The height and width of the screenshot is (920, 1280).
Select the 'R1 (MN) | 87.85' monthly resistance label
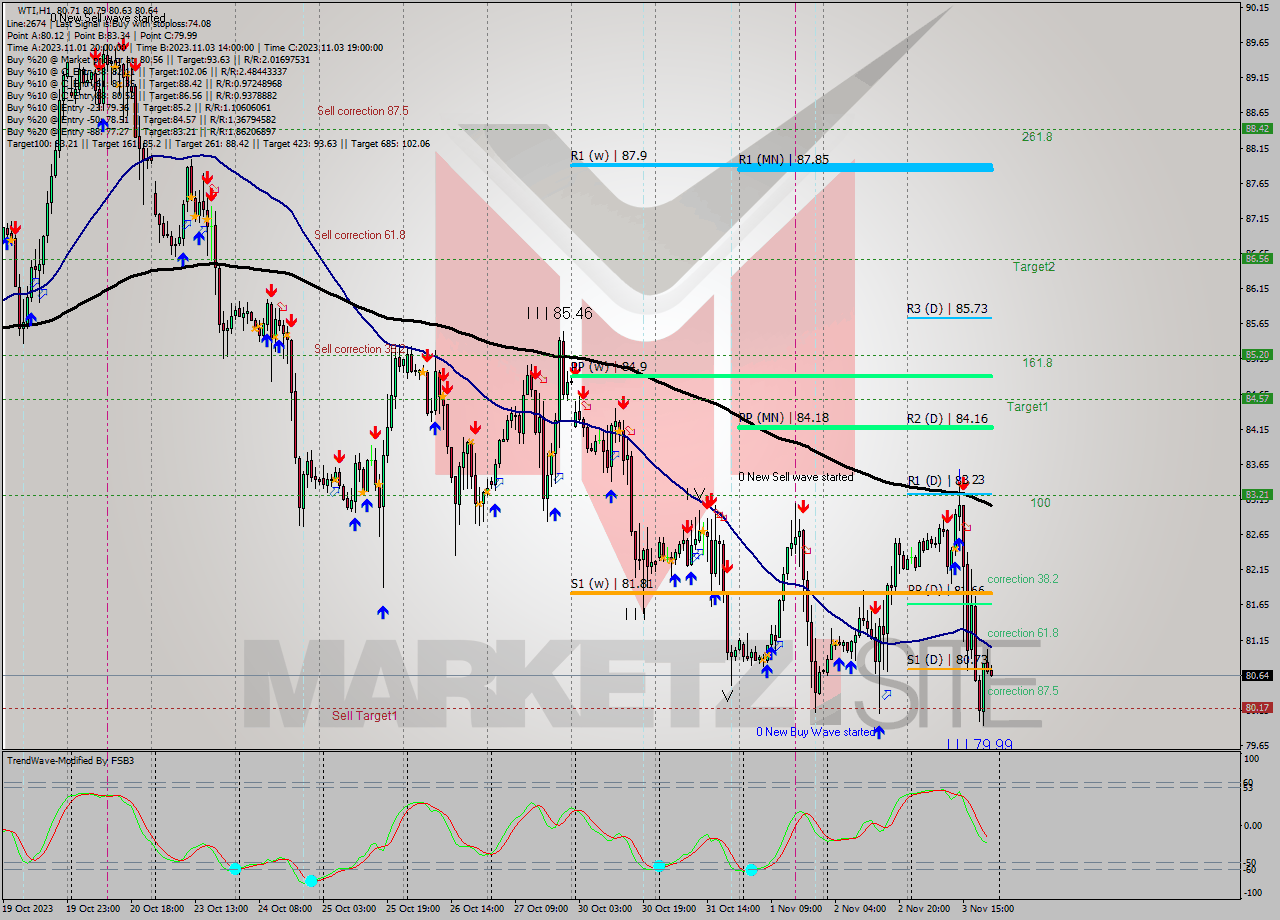tap(784, 159)
